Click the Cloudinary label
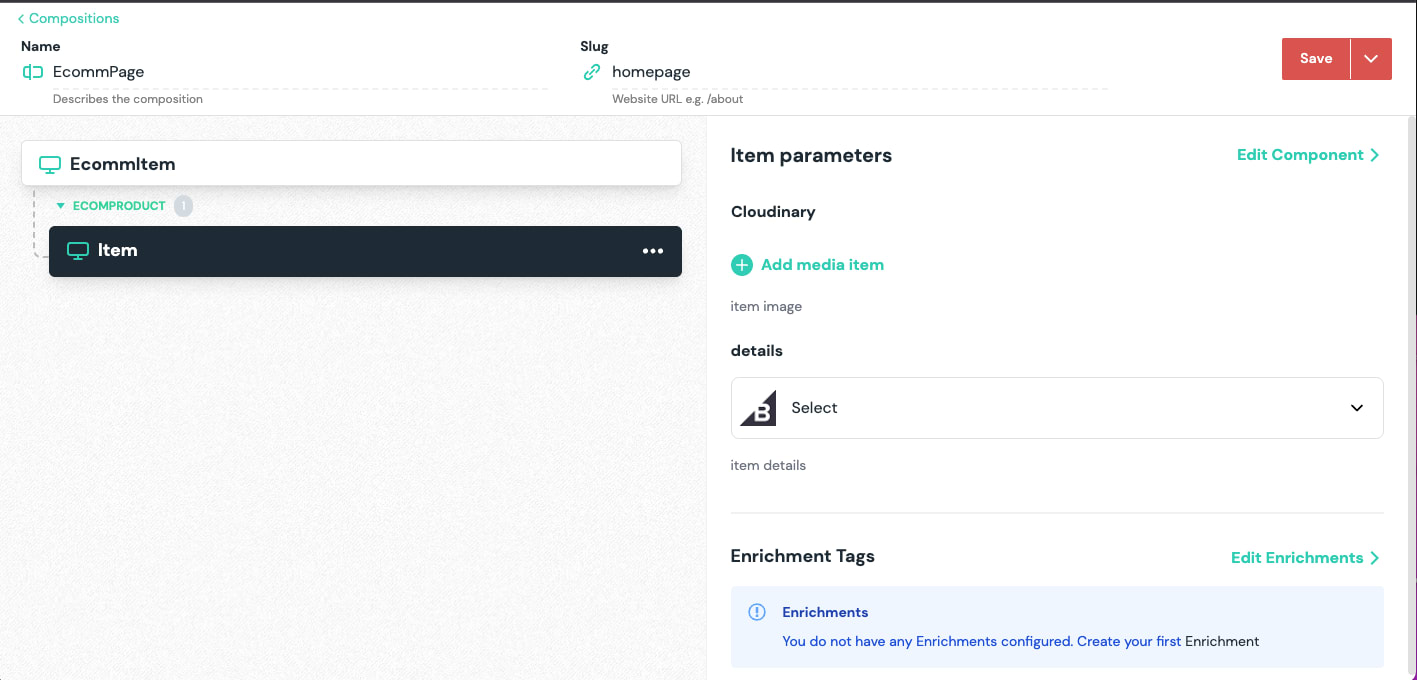This screenshot has width=1417, height=680. tap(773, 212)
